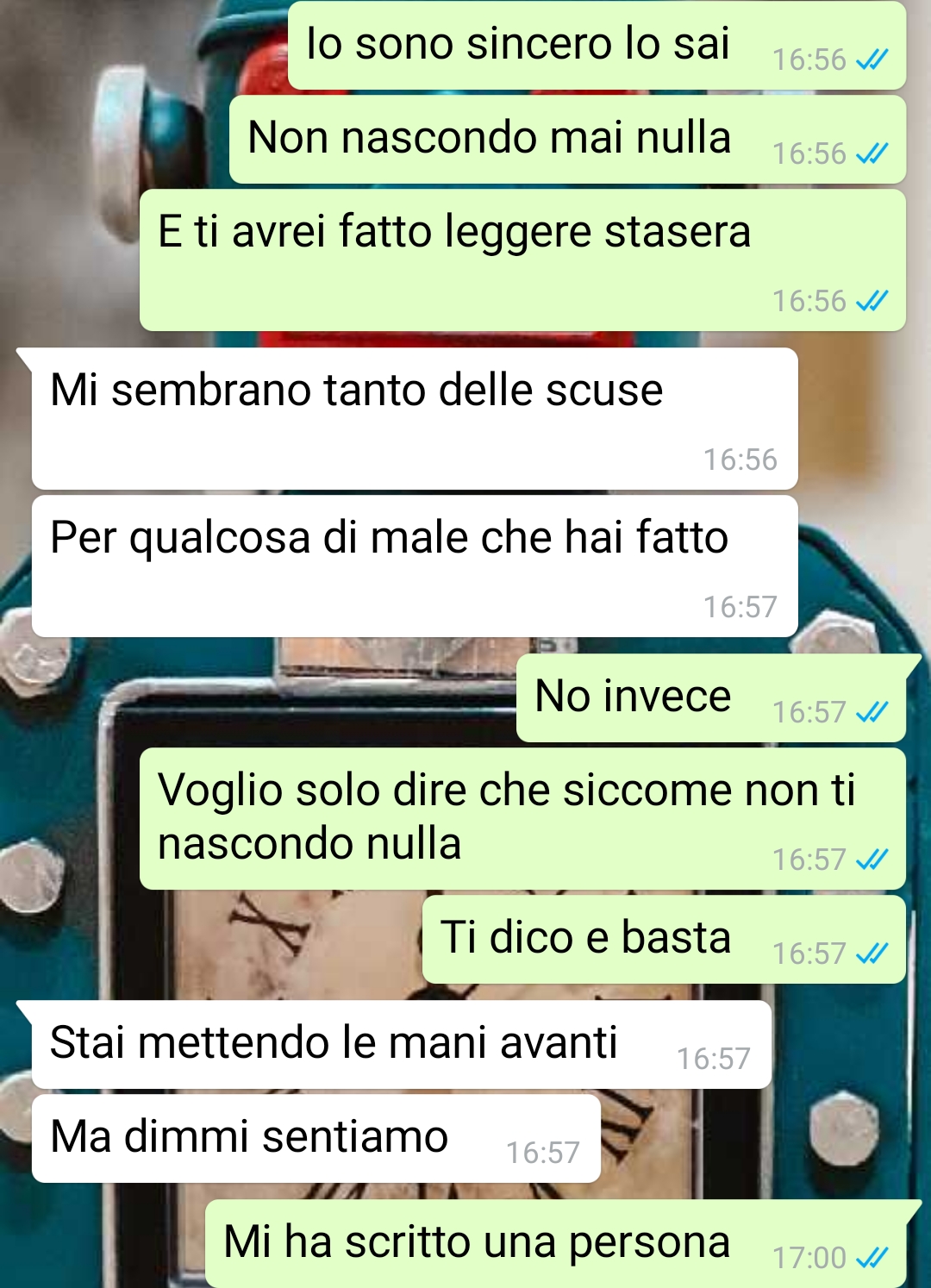Tap the 'Io sono sincero lo sai' bubble text

click(x=518, y=44)
